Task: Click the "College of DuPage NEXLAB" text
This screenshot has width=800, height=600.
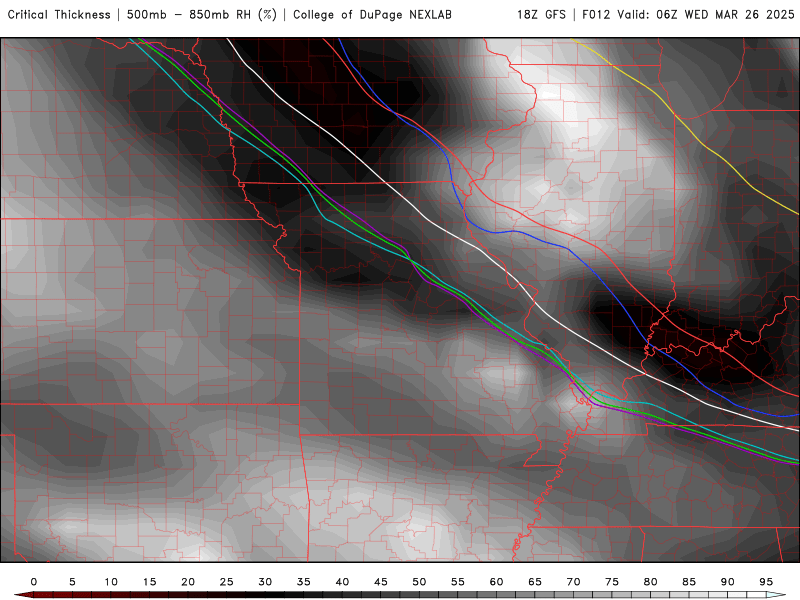Action: pyautogui.click(x=372, y=14)
